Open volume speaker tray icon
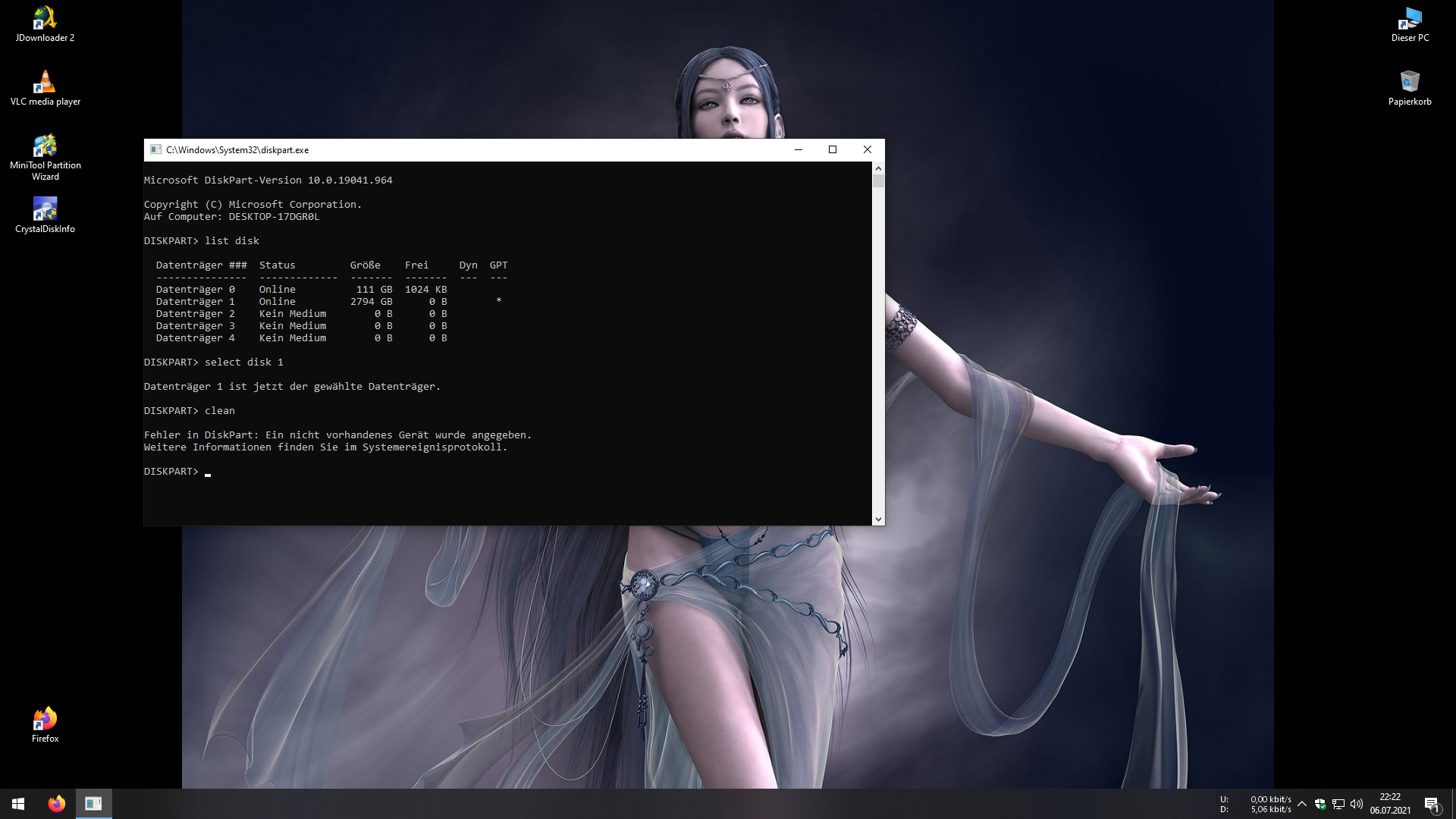This screenshot has height=819, width=1456. tap(1357, 804)
